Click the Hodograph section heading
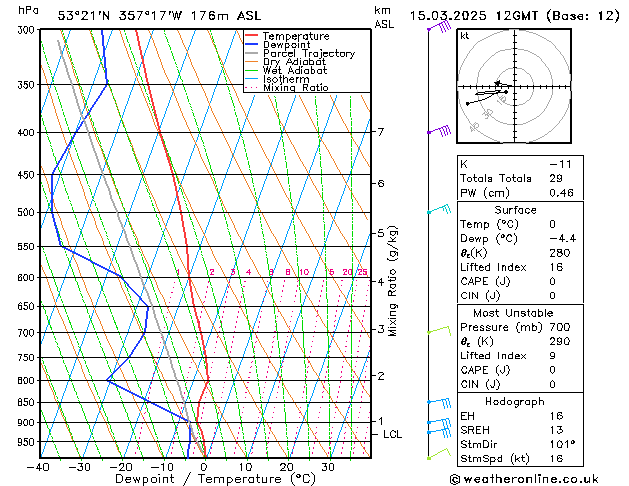The image size is (629, 486). coord(515,402)
